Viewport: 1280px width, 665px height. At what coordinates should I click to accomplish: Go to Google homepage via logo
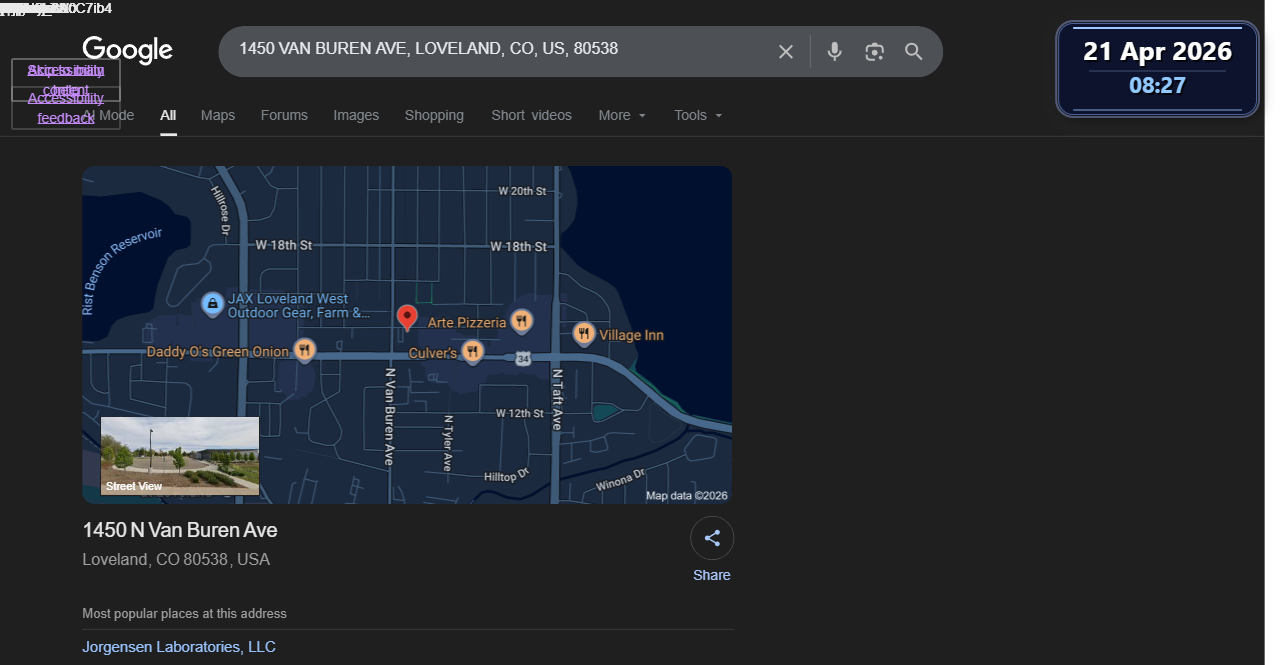128,50
